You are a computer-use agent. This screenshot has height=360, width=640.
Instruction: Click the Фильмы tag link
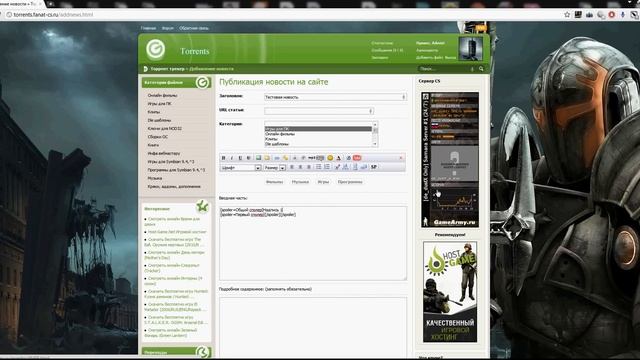pos(274,182)
